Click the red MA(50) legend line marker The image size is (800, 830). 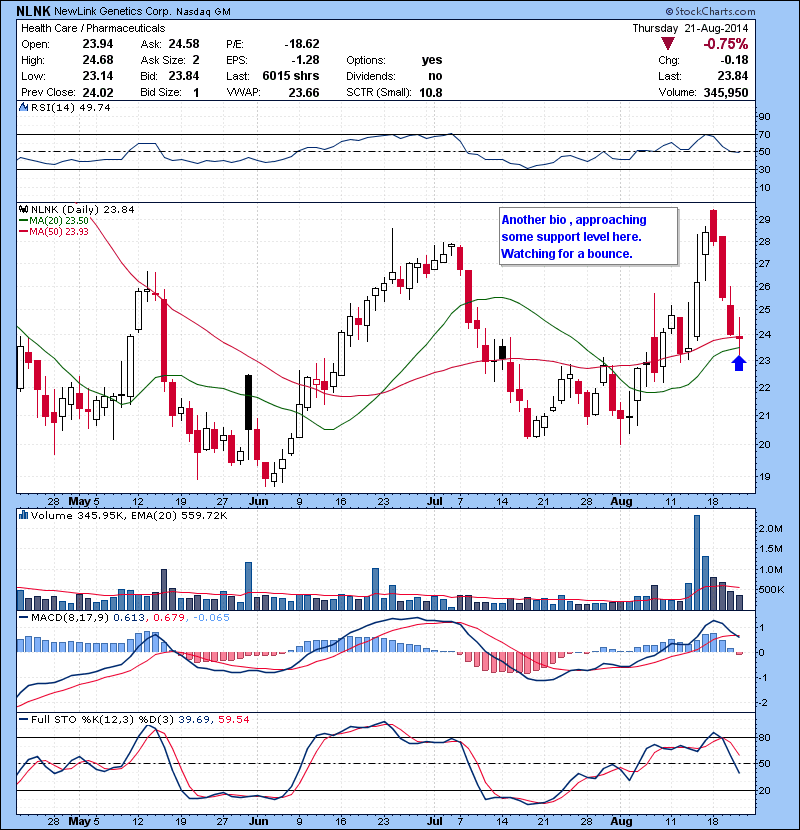point(23,232)
